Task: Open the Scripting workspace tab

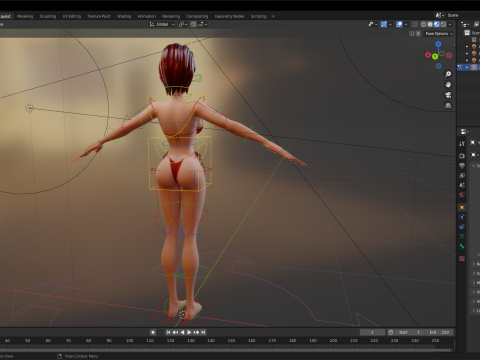Action: click(x=258, y=16)
